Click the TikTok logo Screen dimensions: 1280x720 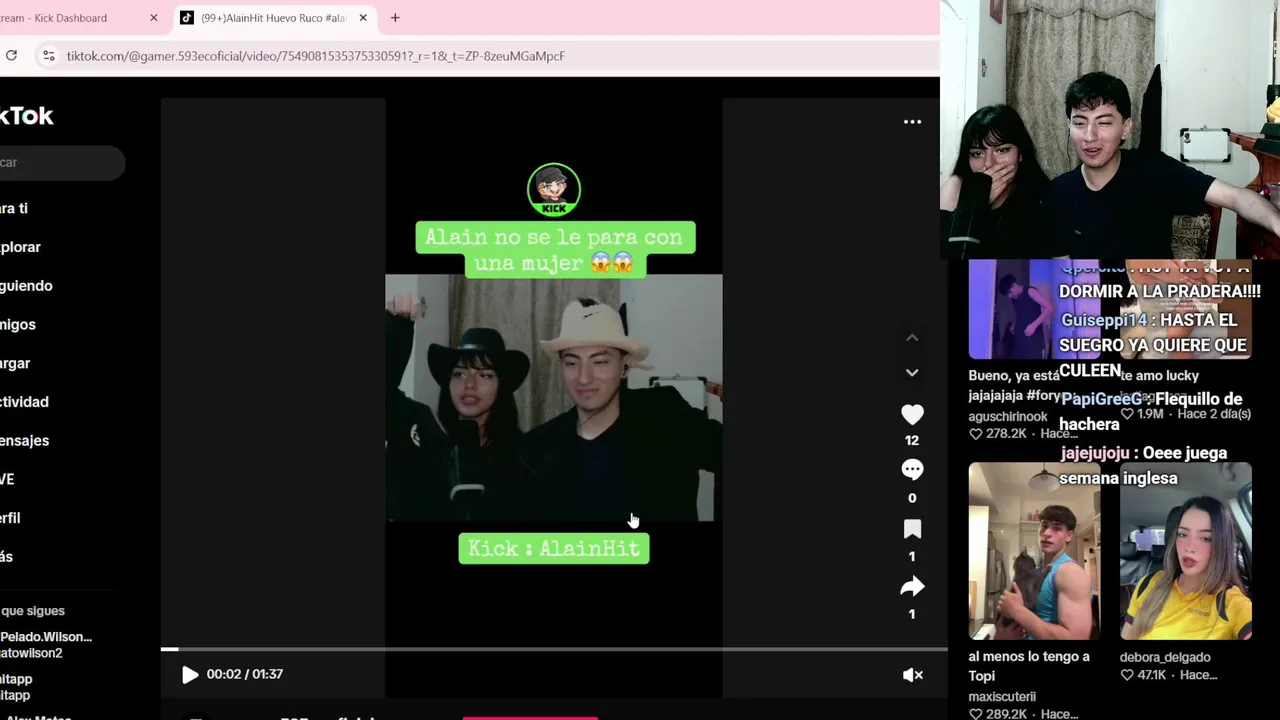26,116
